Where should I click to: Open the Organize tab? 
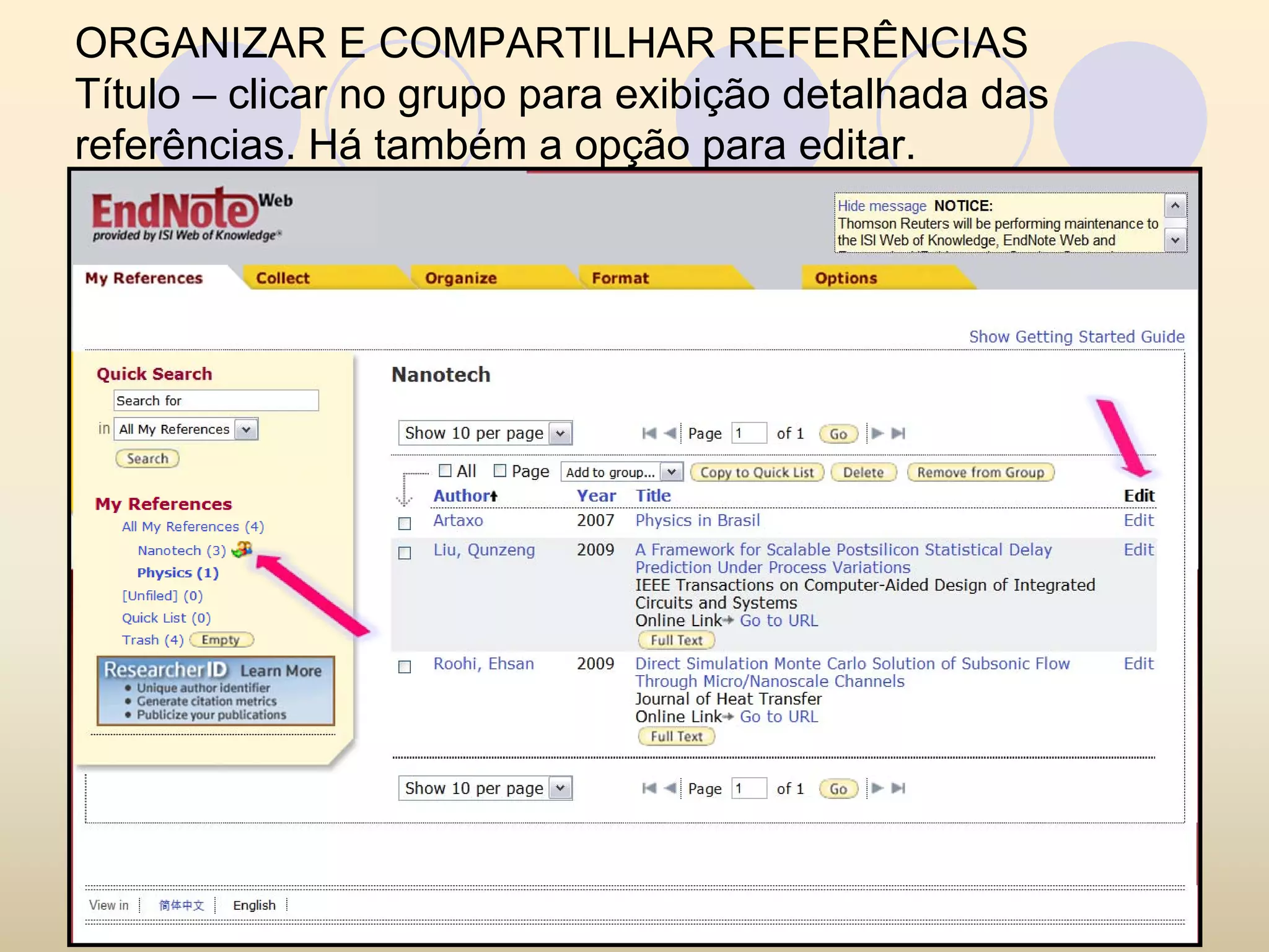click(x=461, y=278)
